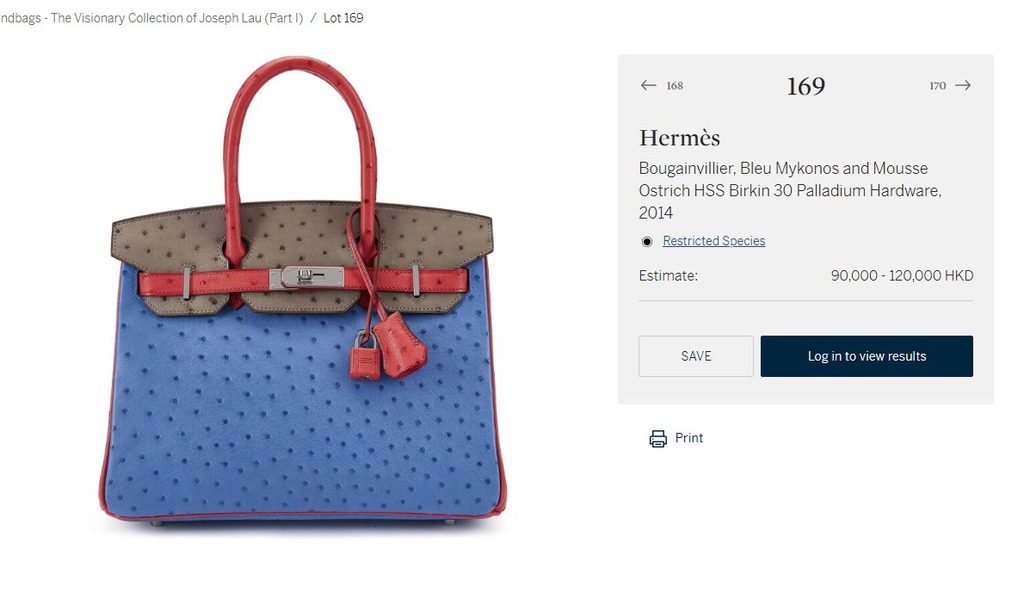Click the Restricted Species bullet symbol
The width and height of the screenshot is (1024, 605).
coord(647,242)
